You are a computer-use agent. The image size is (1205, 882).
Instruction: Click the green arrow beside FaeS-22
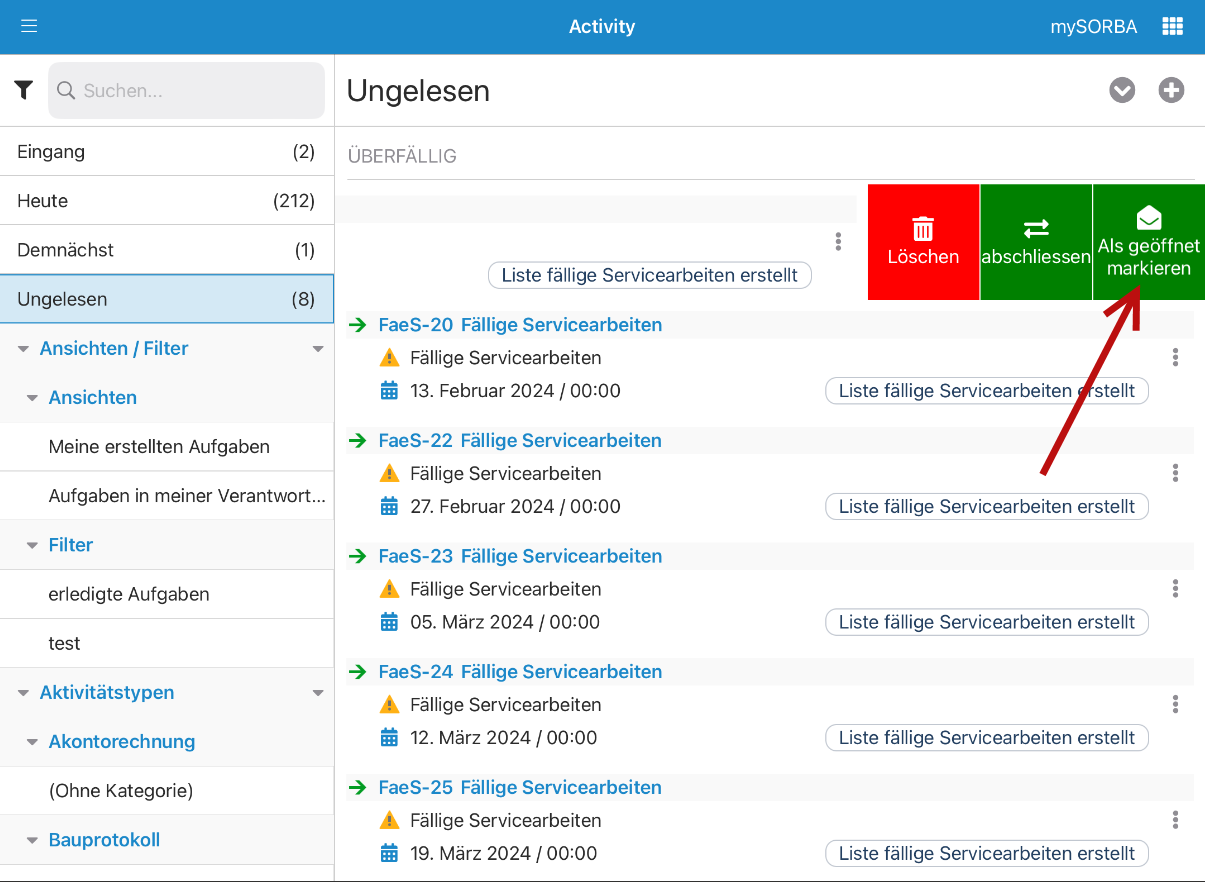pyautogui.click(x=358, y=441)
